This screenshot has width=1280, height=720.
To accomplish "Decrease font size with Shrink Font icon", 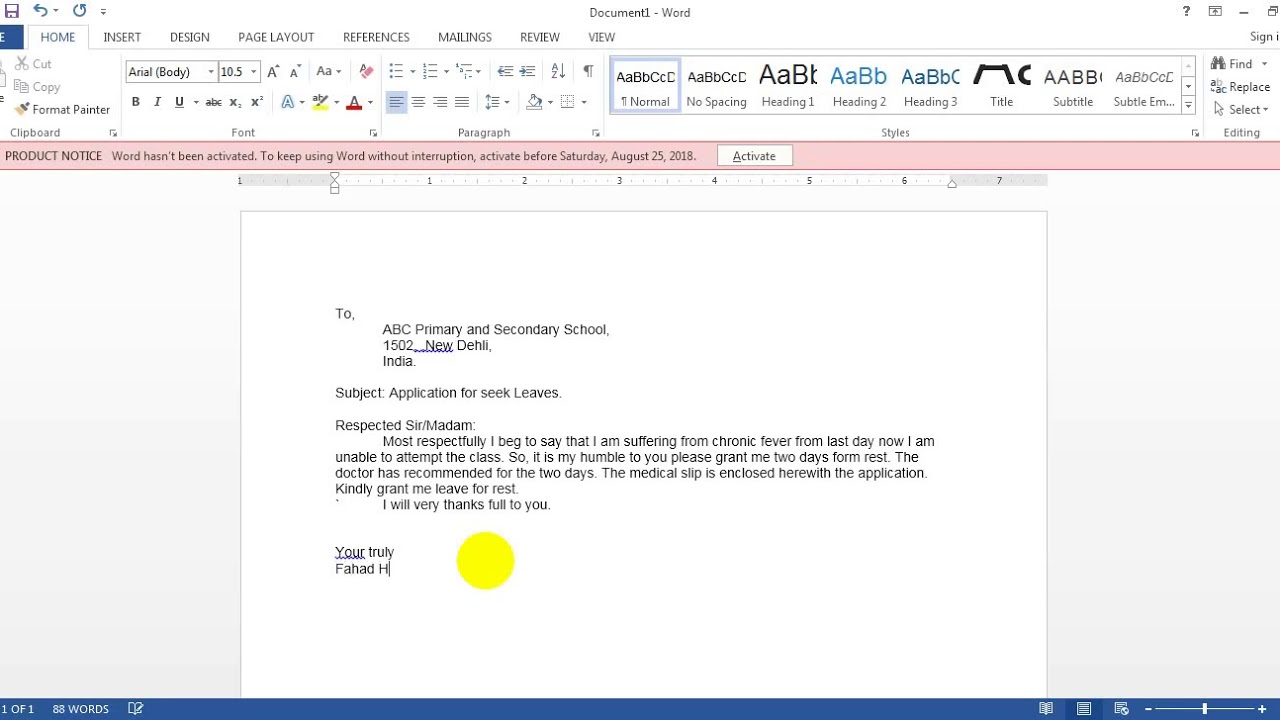I will pos(295,72).
